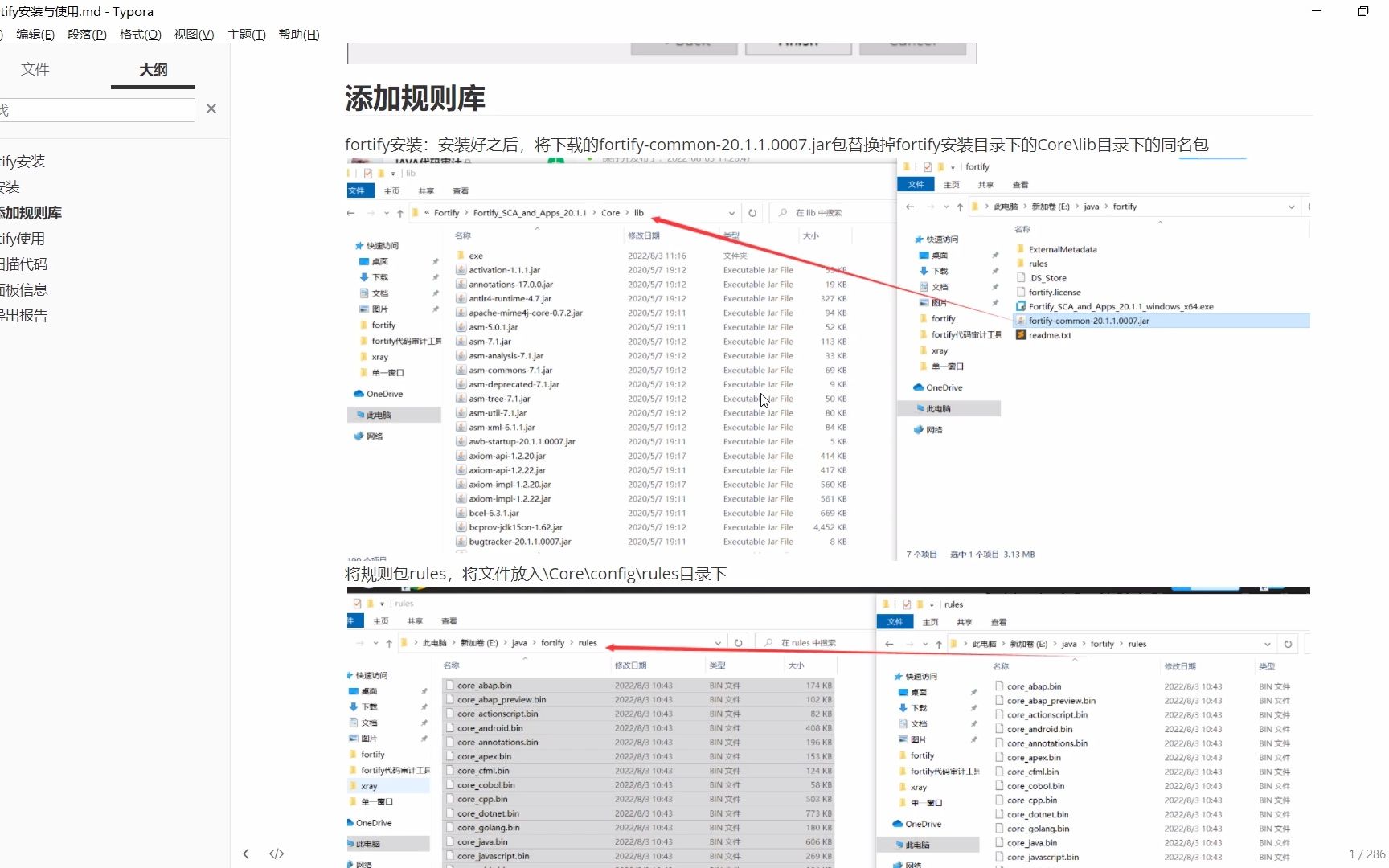Jump to the 描代码 outline entry
Screen dimensions: 1389x868
[24, 264]
